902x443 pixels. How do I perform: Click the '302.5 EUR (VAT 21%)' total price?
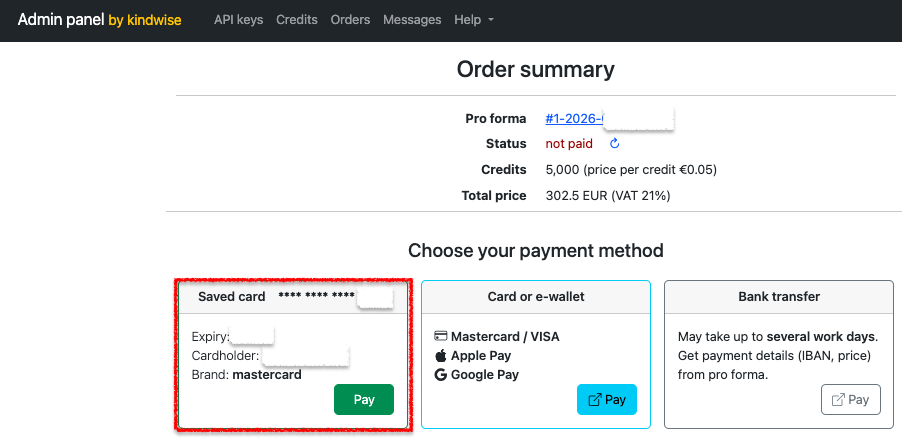coord(608,196)
